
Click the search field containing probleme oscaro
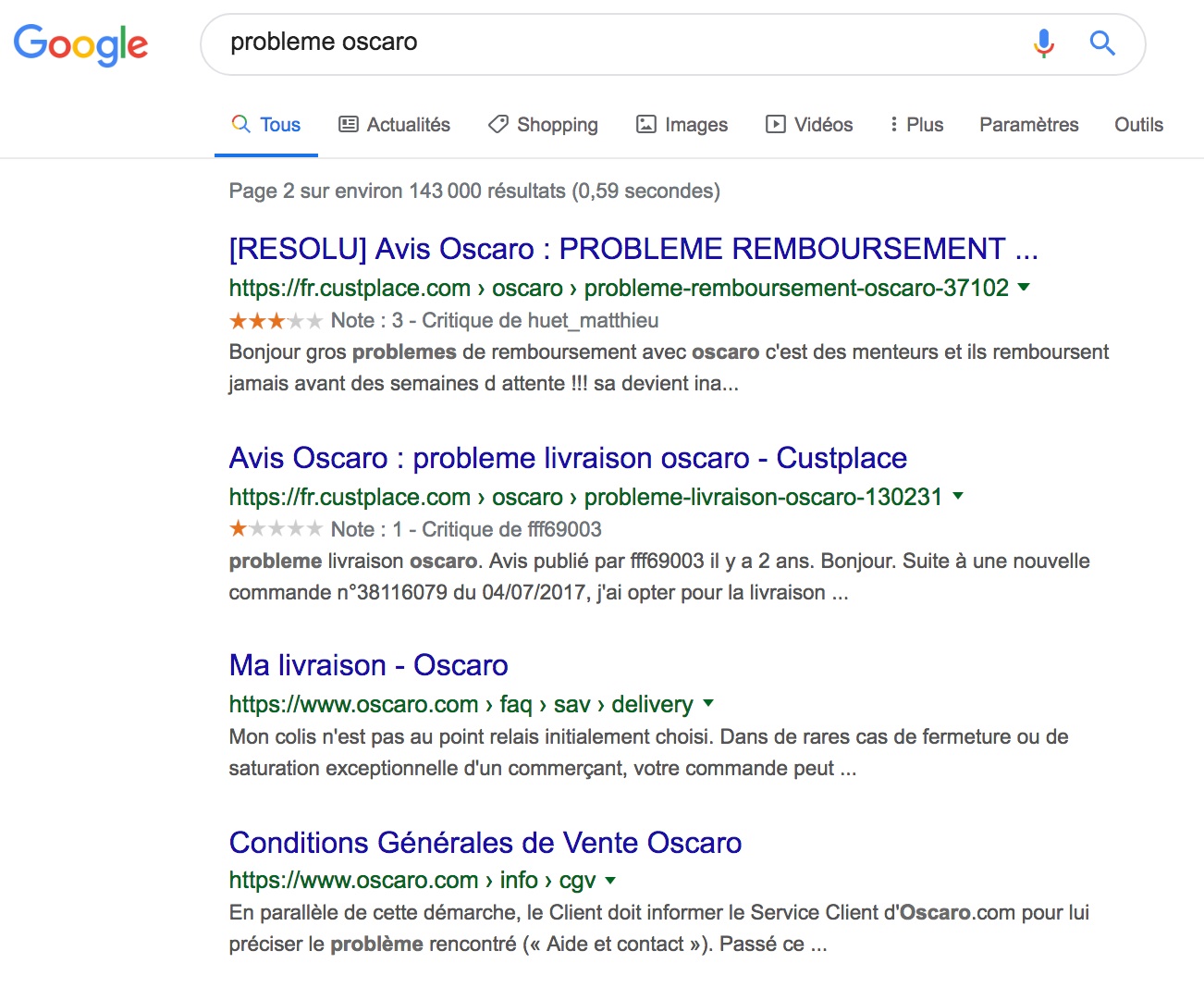click(x=672, y=43)
